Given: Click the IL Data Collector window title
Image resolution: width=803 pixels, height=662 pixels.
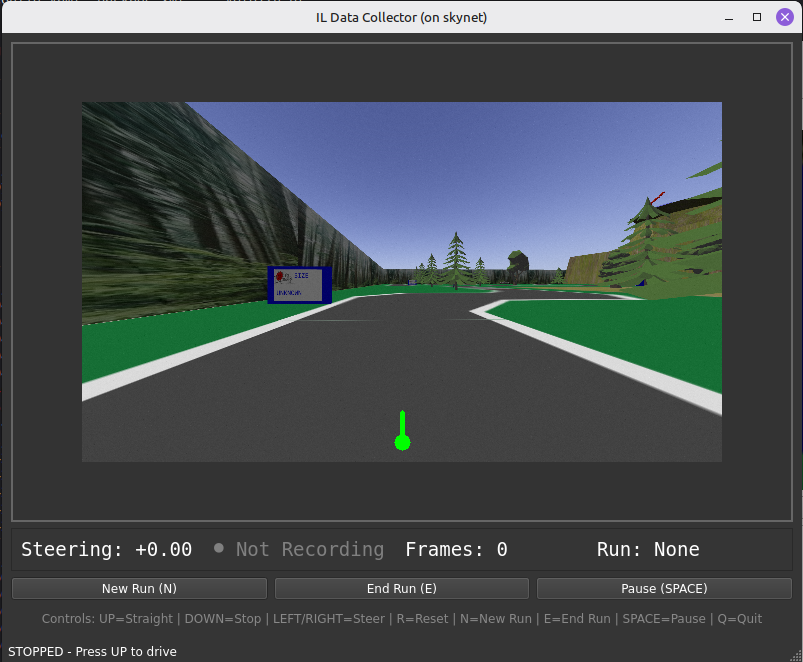Looking at the screenshot, I should (401, 17).
